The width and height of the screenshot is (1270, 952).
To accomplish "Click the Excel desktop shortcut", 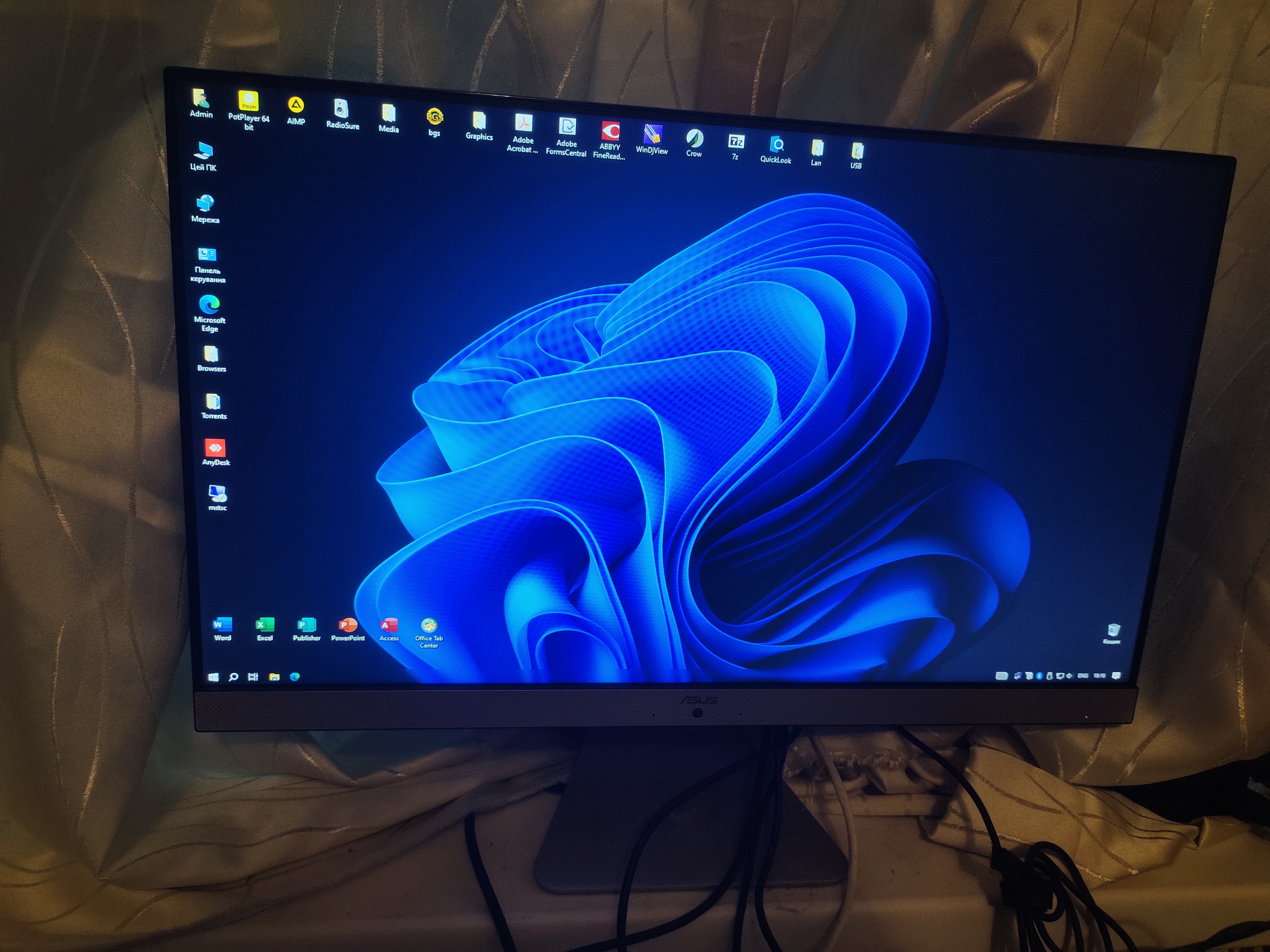I will coord(265,625).
